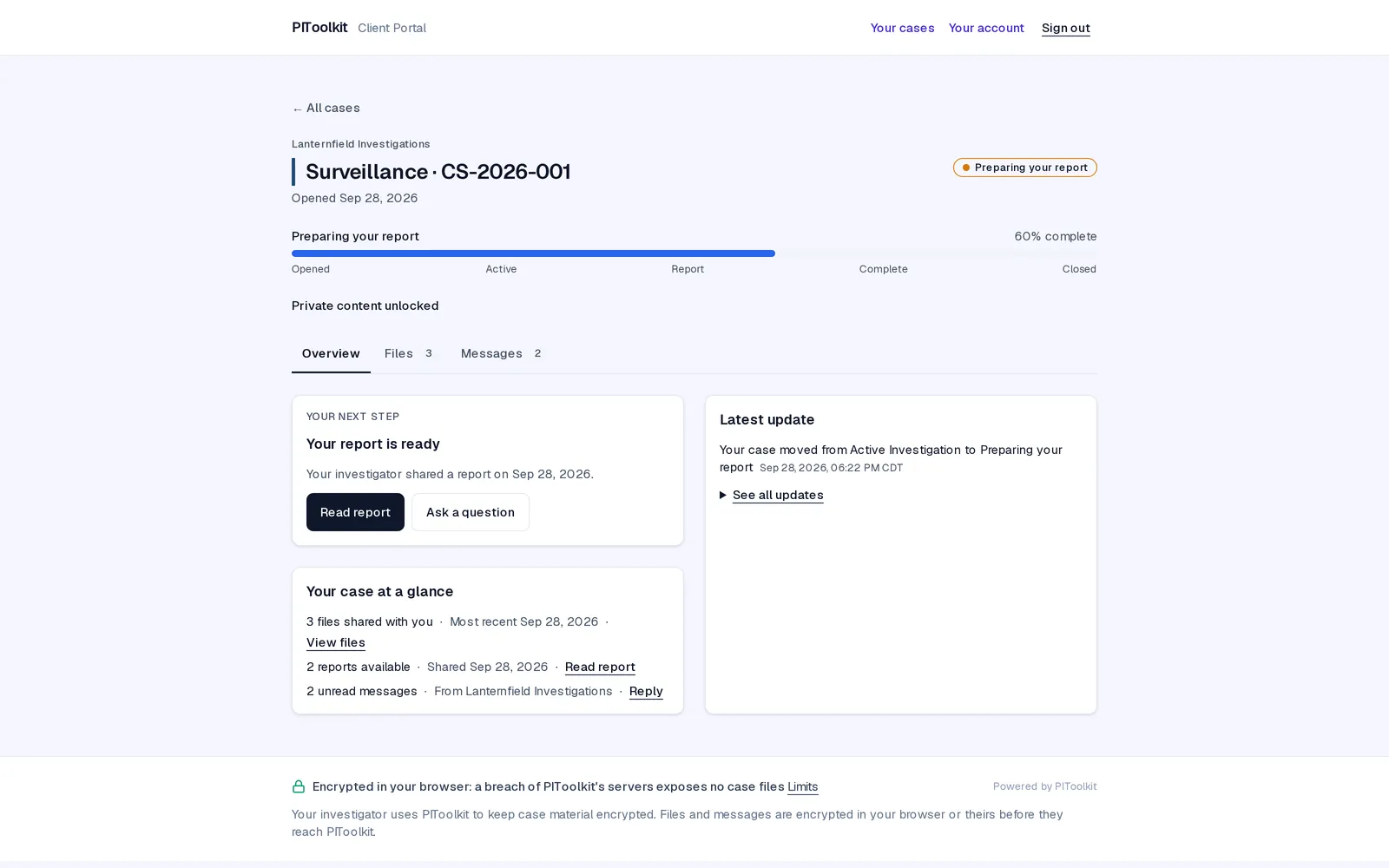Click the Reply link for unread messages
Screen dimensions: 1389x868
646,691
